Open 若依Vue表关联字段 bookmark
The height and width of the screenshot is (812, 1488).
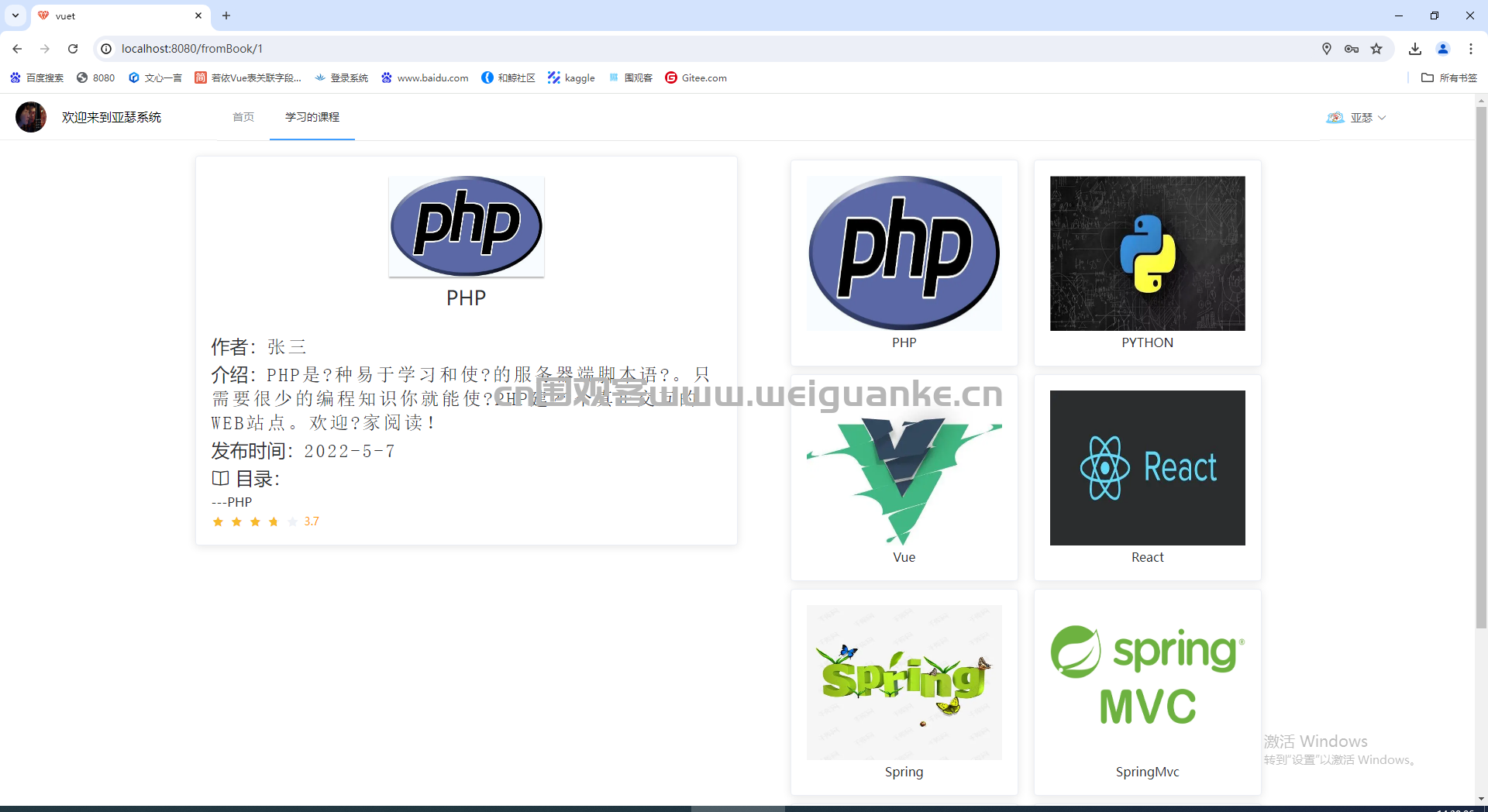pos(248,77)
